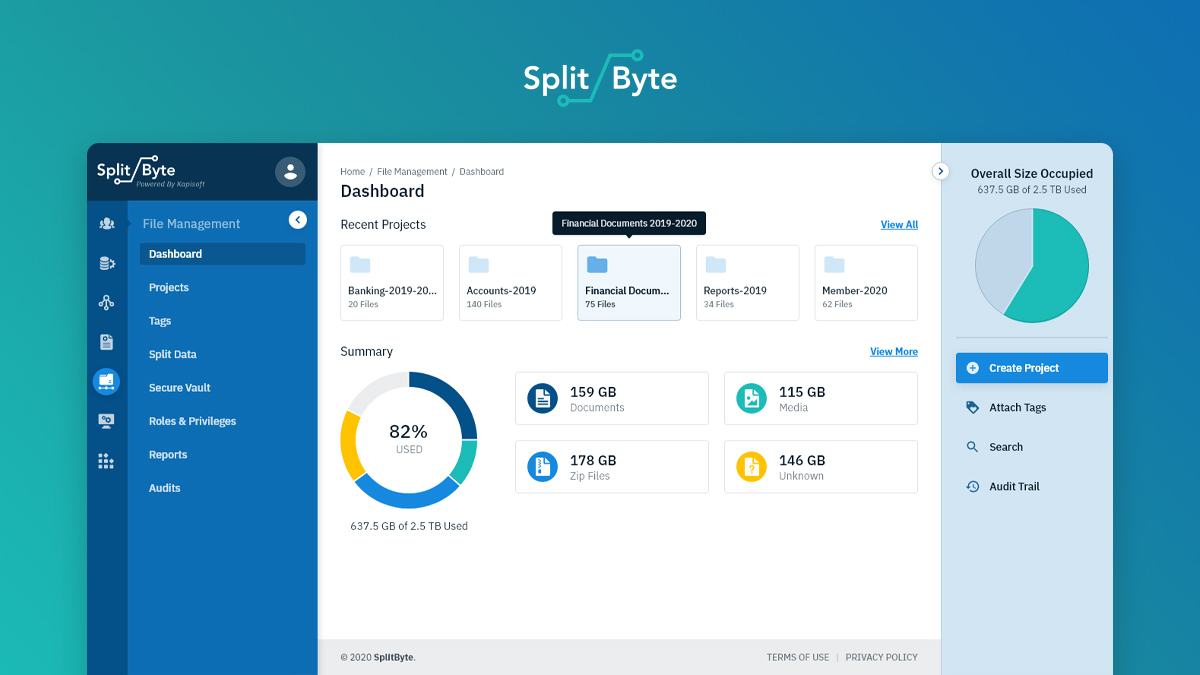Image resolution: width=1200 pixels, height=675 pixels.
Task: Open the Financial Docum... project card
Action: (629, 283)
